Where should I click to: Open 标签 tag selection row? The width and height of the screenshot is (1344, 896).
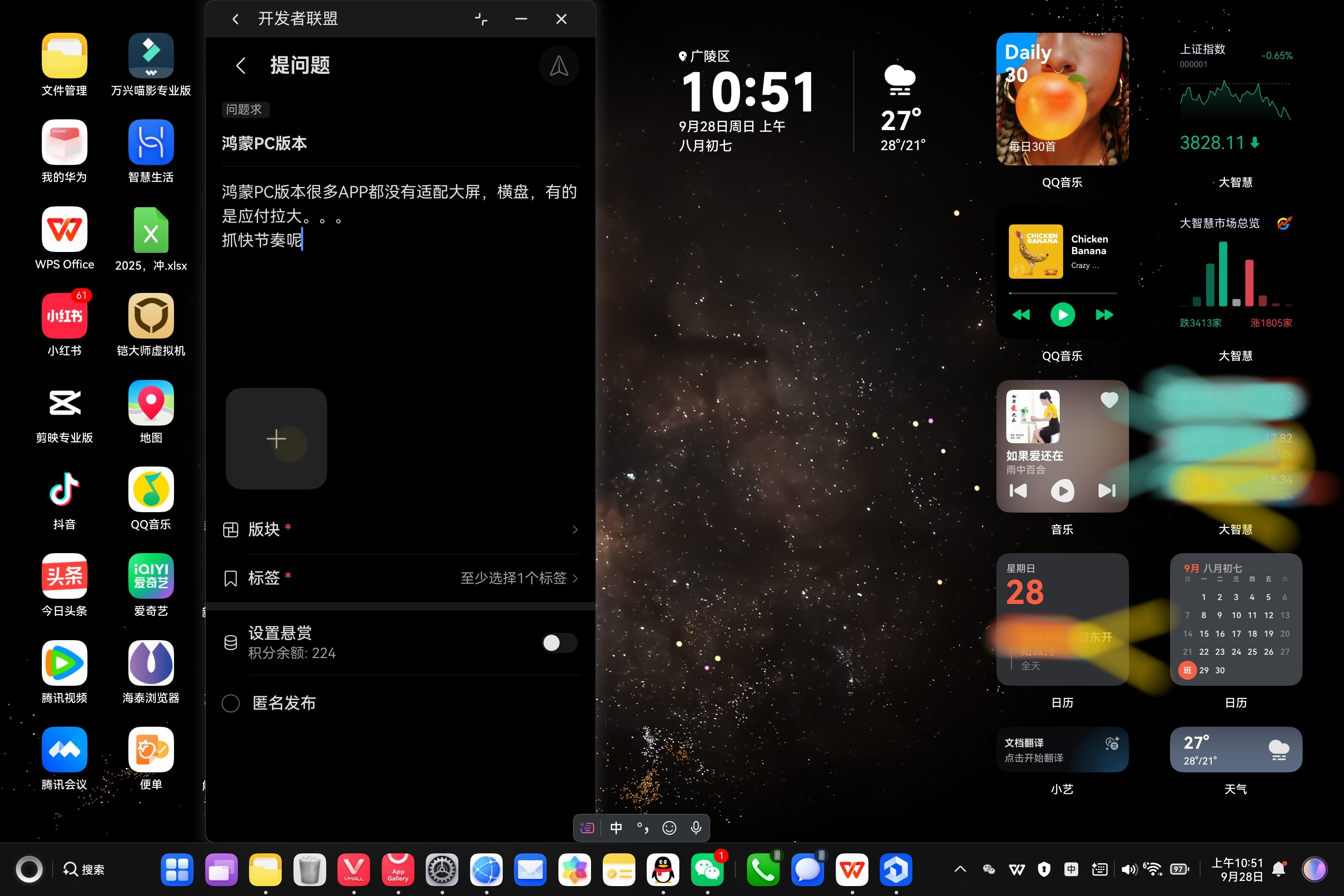(400, 578)
